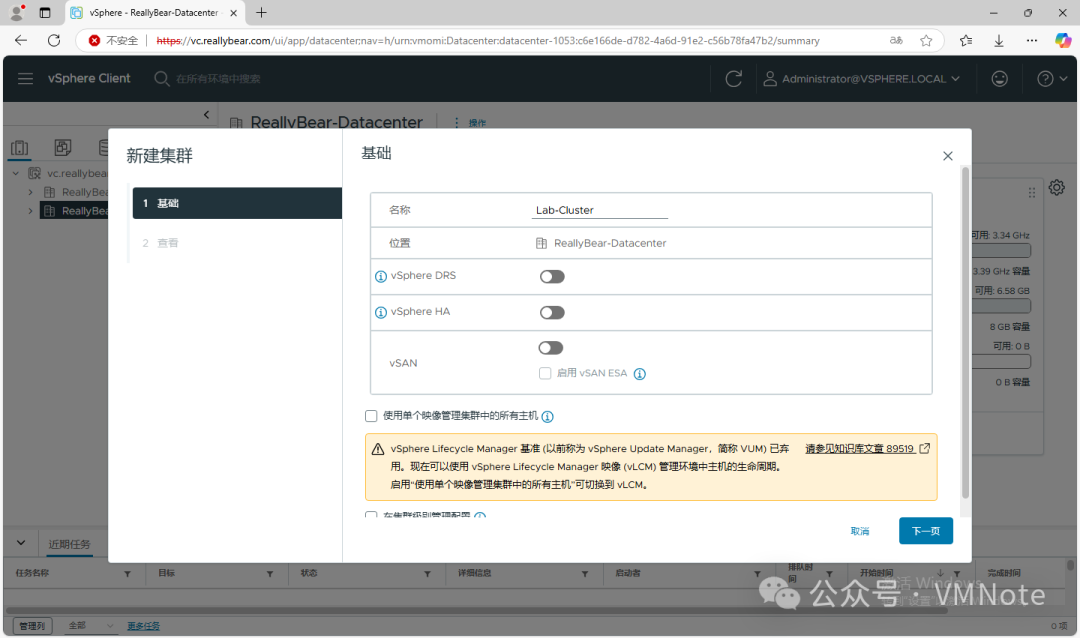1080x638 pixels.
Task: Click the browser address bar URL
Action: (488, 41)
